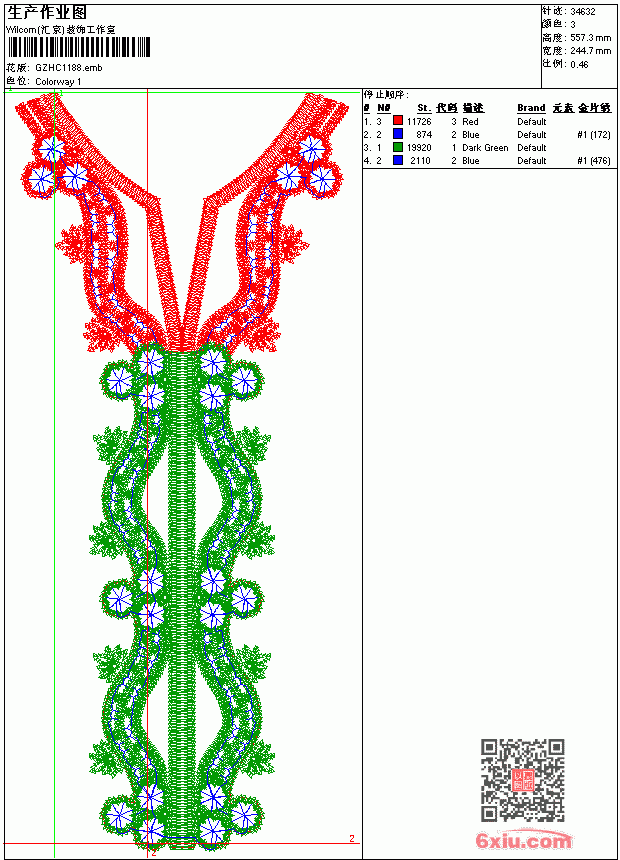The image size is (620, 860).
Task: Open the 6xiu.com watermark link
Action: 523,840
